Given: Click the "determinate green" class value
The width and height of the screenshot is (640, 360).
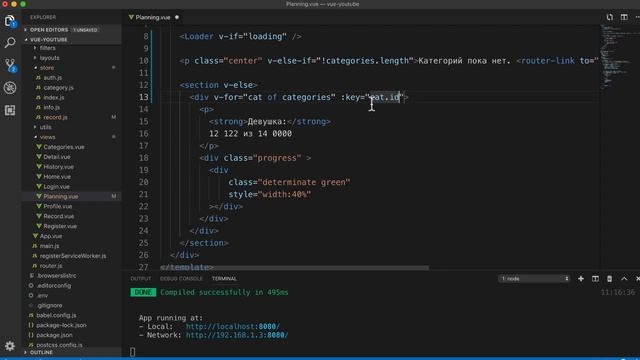Looking at the screenshot, I should click(304, 182).
